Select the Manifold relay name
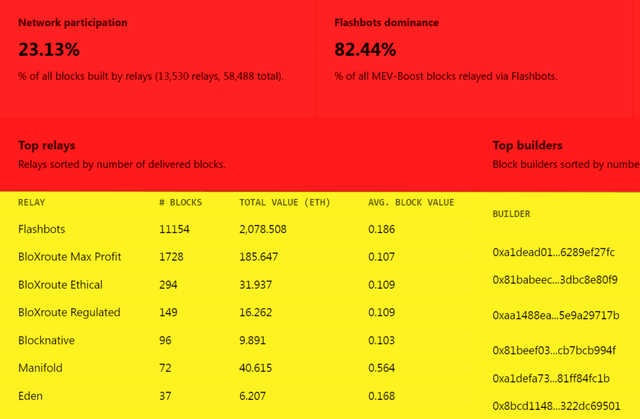 40,368
